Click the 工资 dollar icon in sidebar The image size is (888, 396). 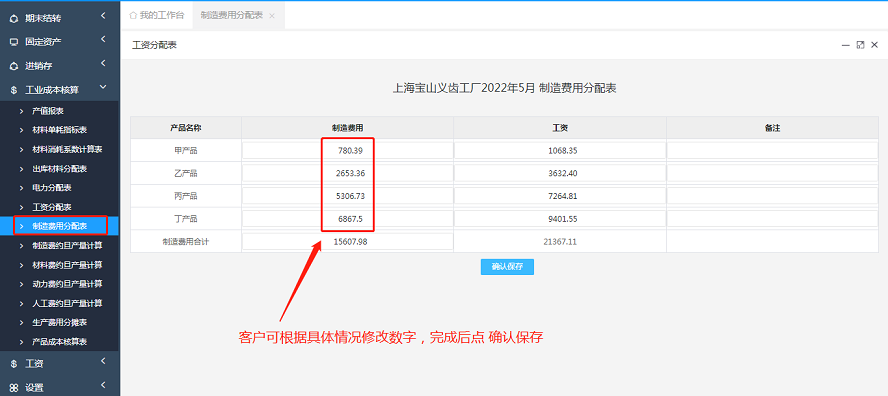[14, 364]
